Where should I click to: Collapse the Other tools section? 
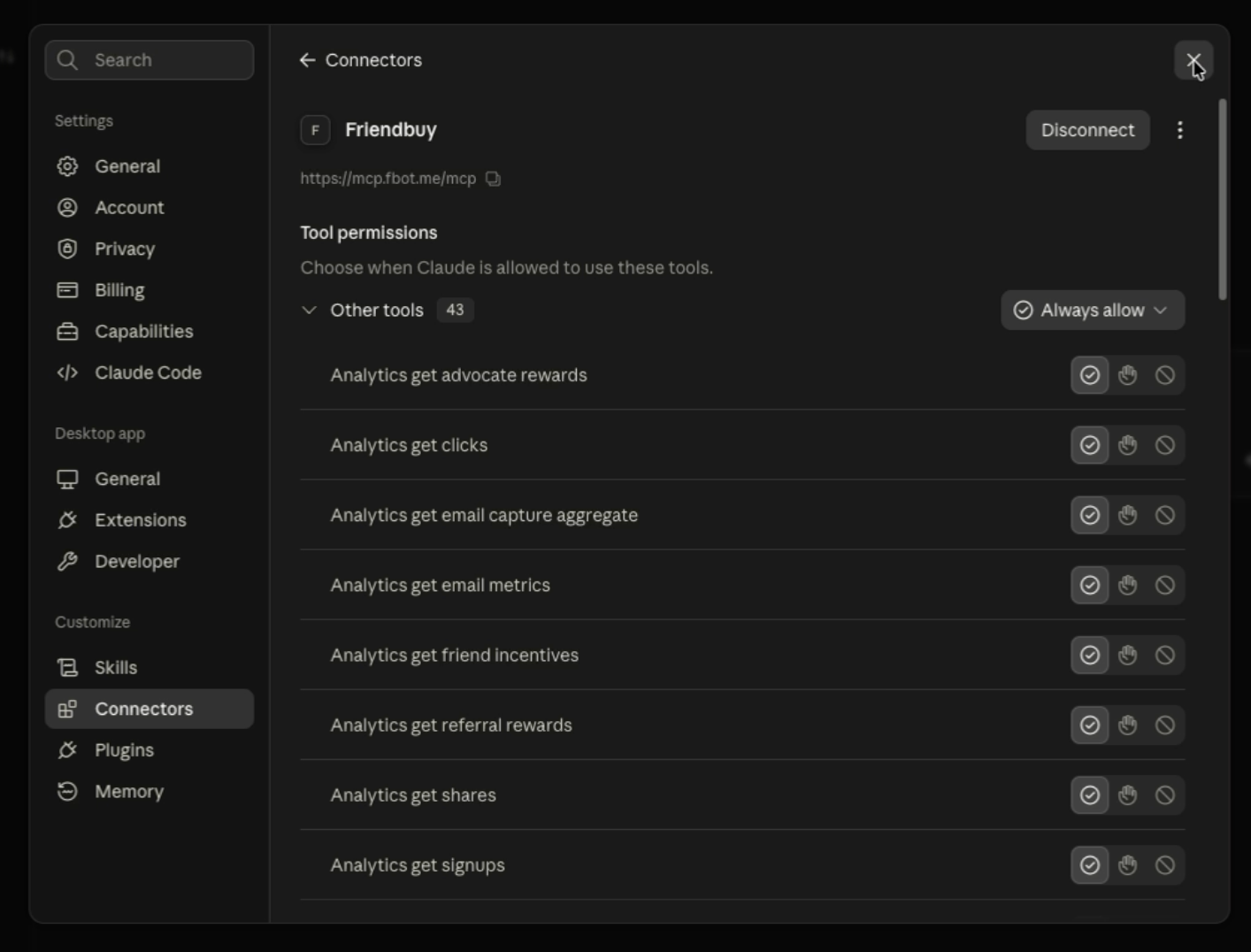(309, 311)
